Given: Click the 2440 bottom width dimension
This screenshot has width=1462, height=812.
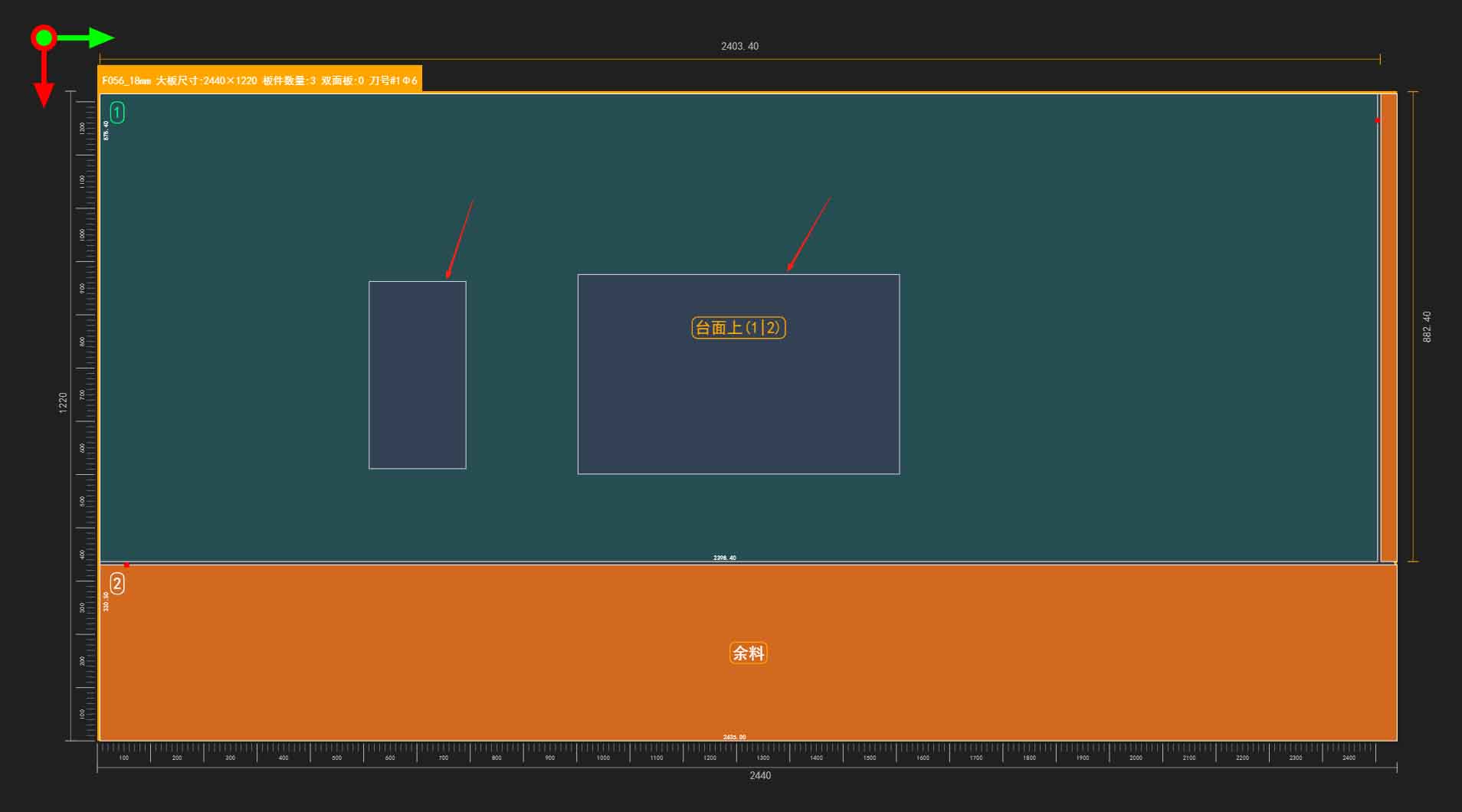Looking at the screenshot, I should click(x=760, y=775).
